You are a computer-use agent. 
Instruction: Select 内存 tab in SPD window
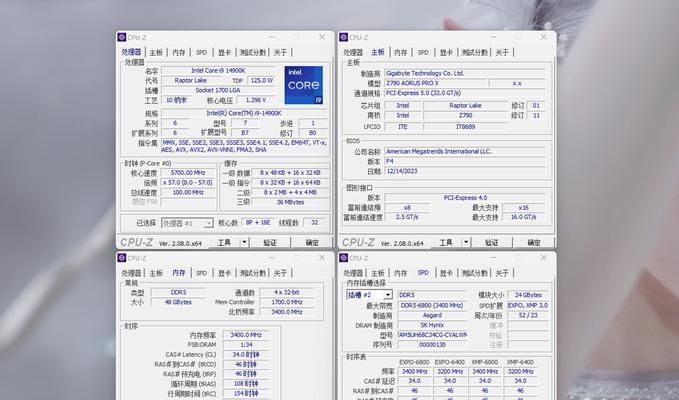pyautogui.click(x=401, y=273)
